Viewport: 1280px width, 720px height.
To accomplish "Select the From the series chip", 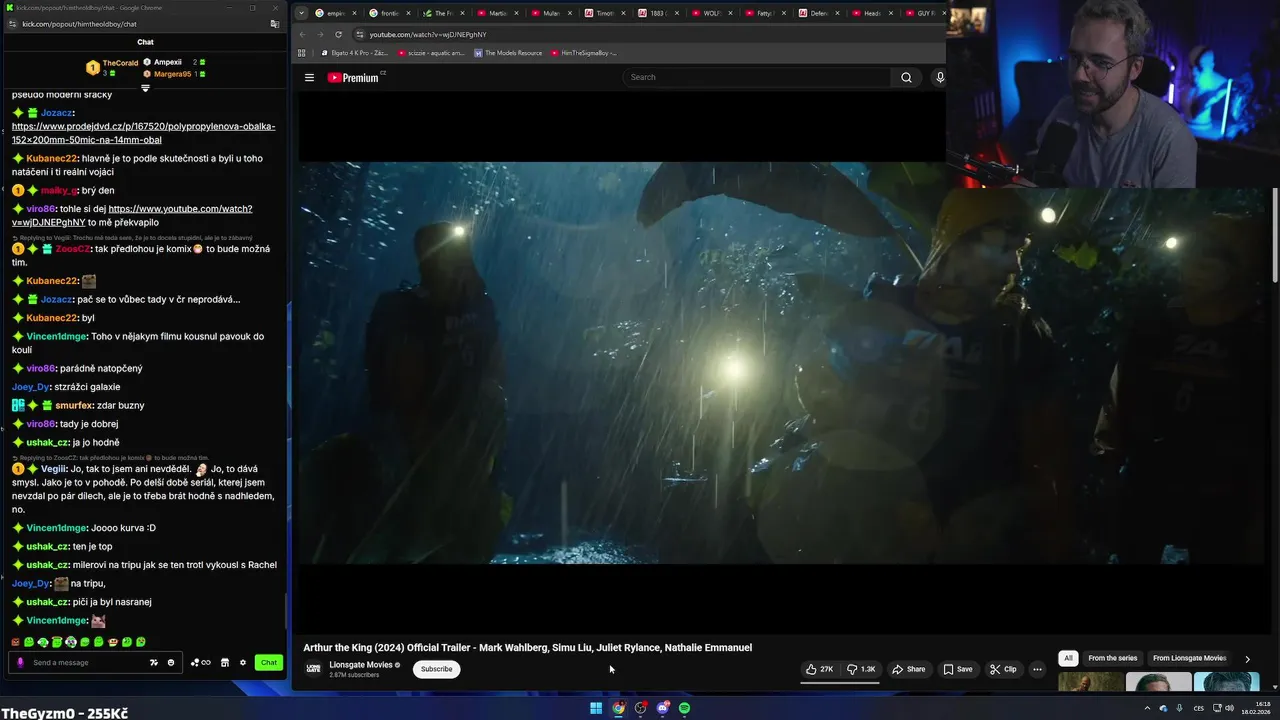I will (x=1113, y=658).
